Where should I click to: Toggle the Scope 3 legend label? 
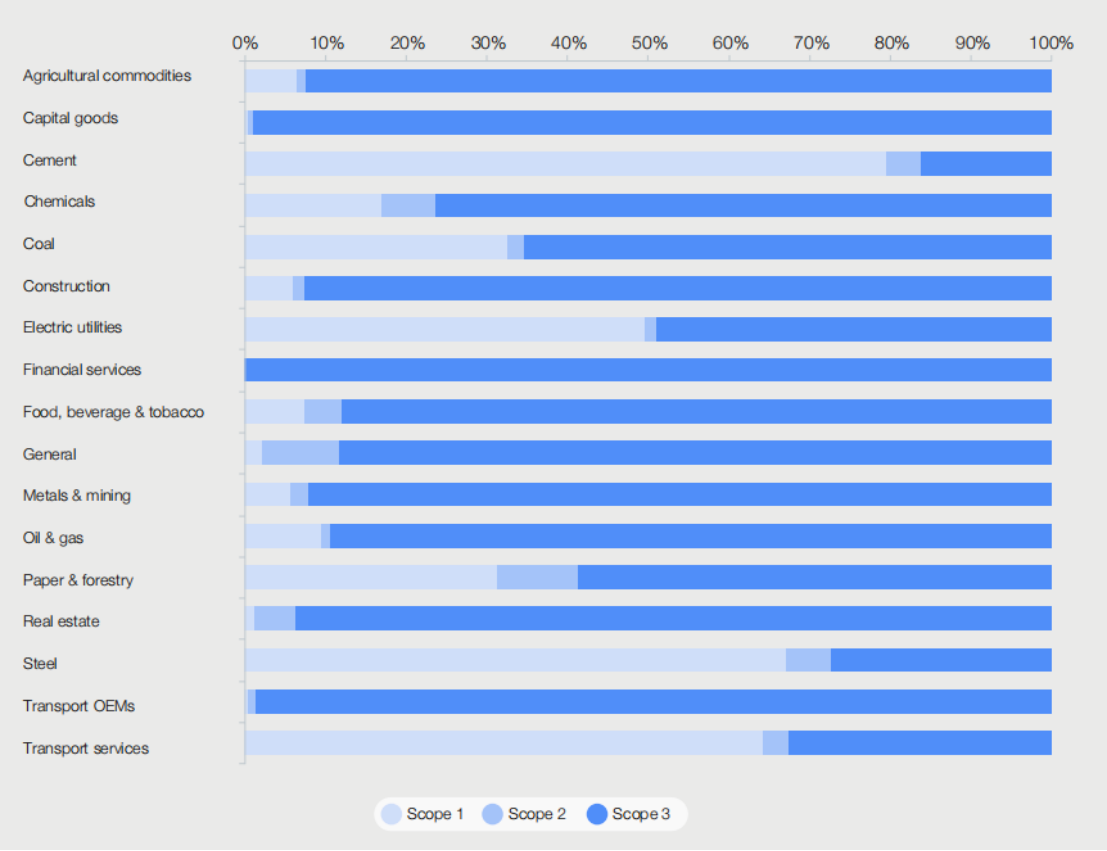641,814
